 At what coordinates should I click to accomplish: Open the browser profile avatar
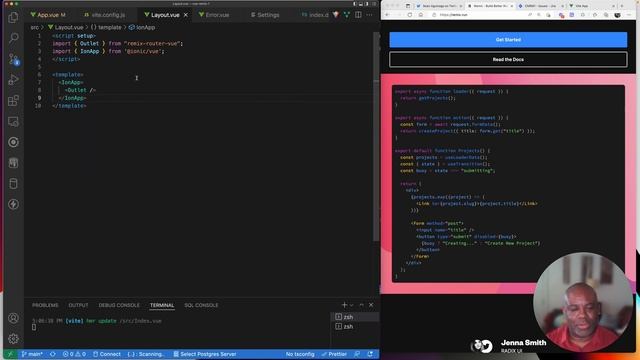pos(618,15)
